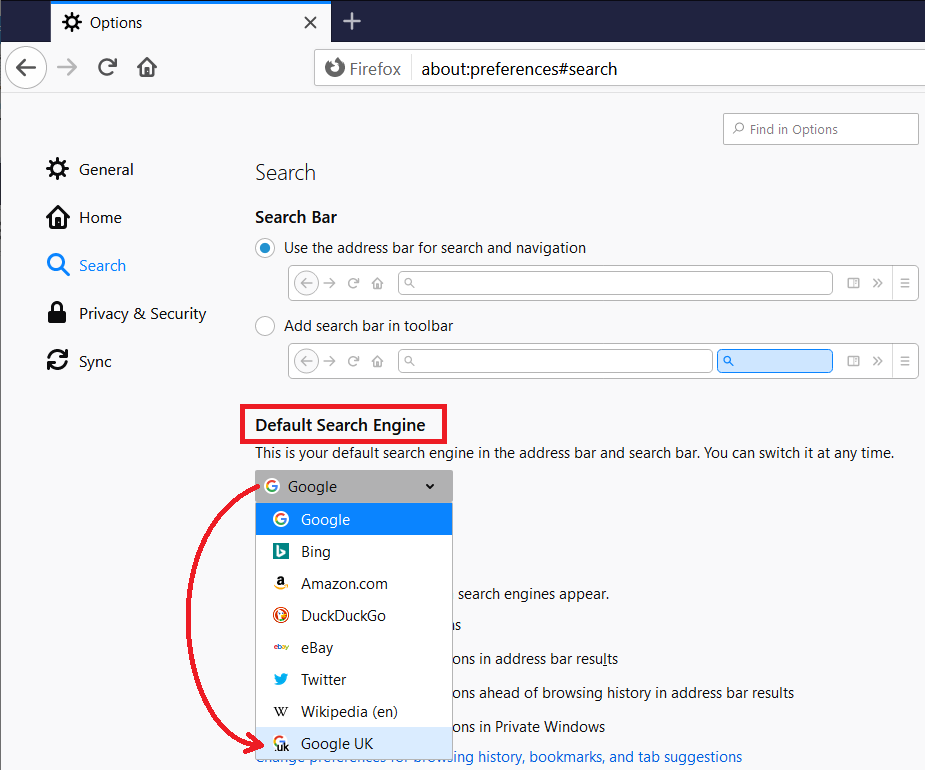Open the Firefox home page icon
This screenshot has width=925, height=770.
pyautogui.click(x=147, y=68)
